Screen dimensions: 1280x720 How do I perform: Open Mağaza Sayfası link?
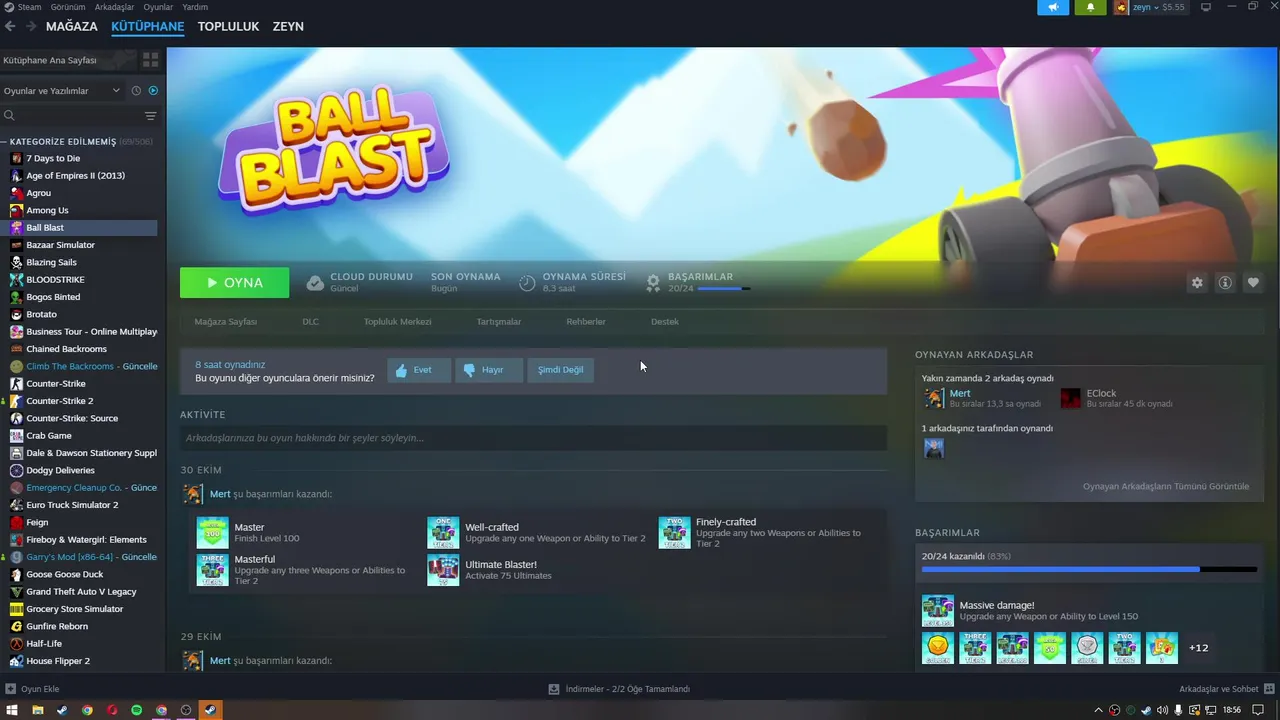(x=225, y=322)
